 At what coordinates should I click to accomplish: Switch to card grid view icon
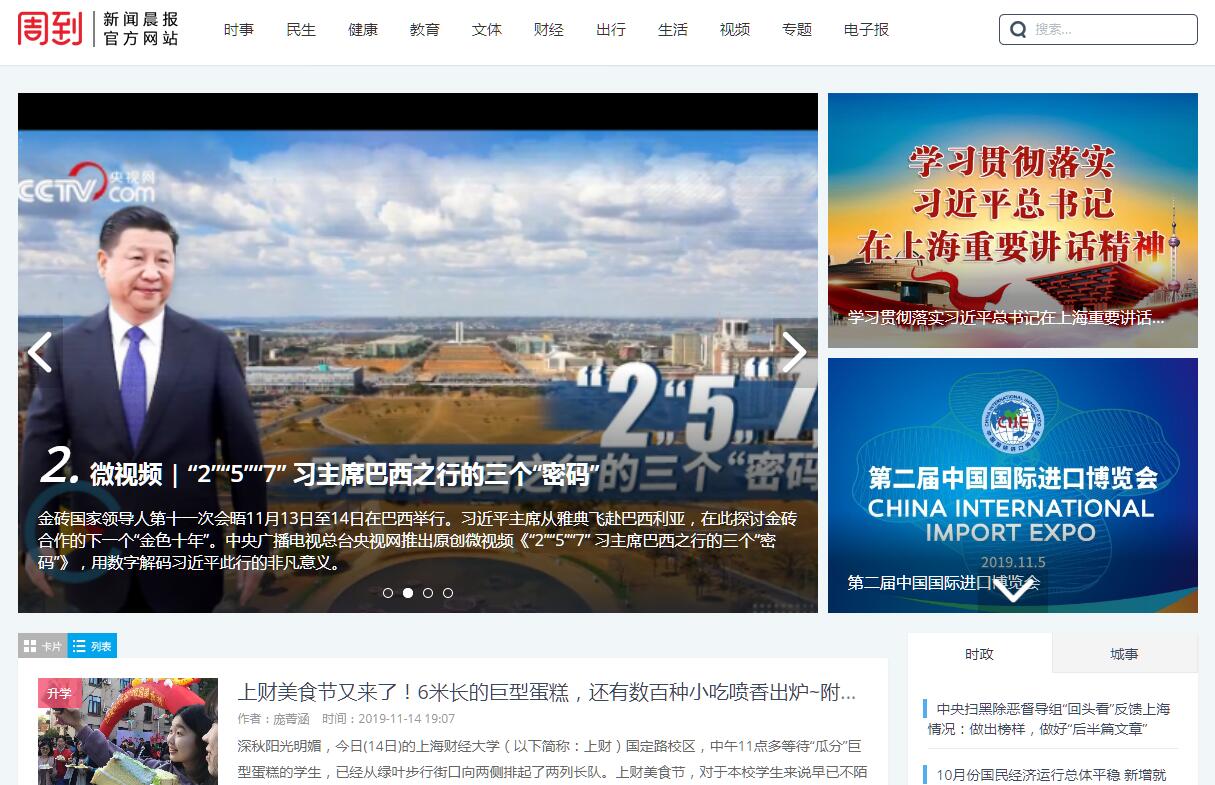[x=43, y=646]
